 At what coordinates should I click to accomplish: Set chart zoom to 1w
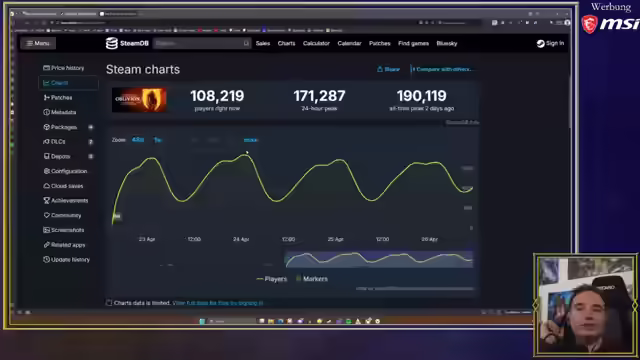(158, 140)
